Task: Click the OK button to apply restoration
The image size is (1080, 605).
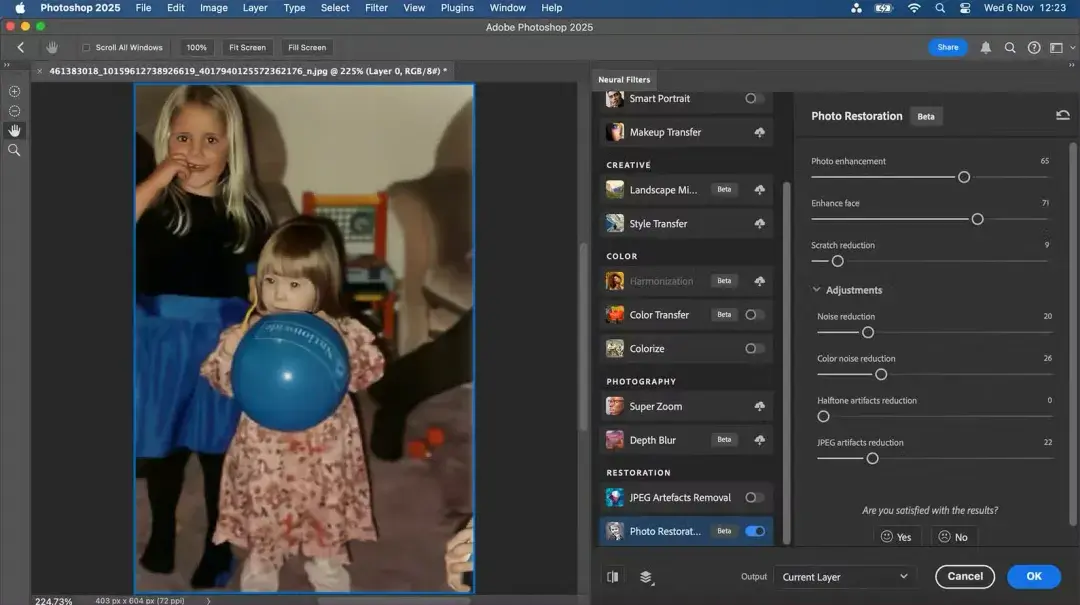Action: (x=1033, y=576)
